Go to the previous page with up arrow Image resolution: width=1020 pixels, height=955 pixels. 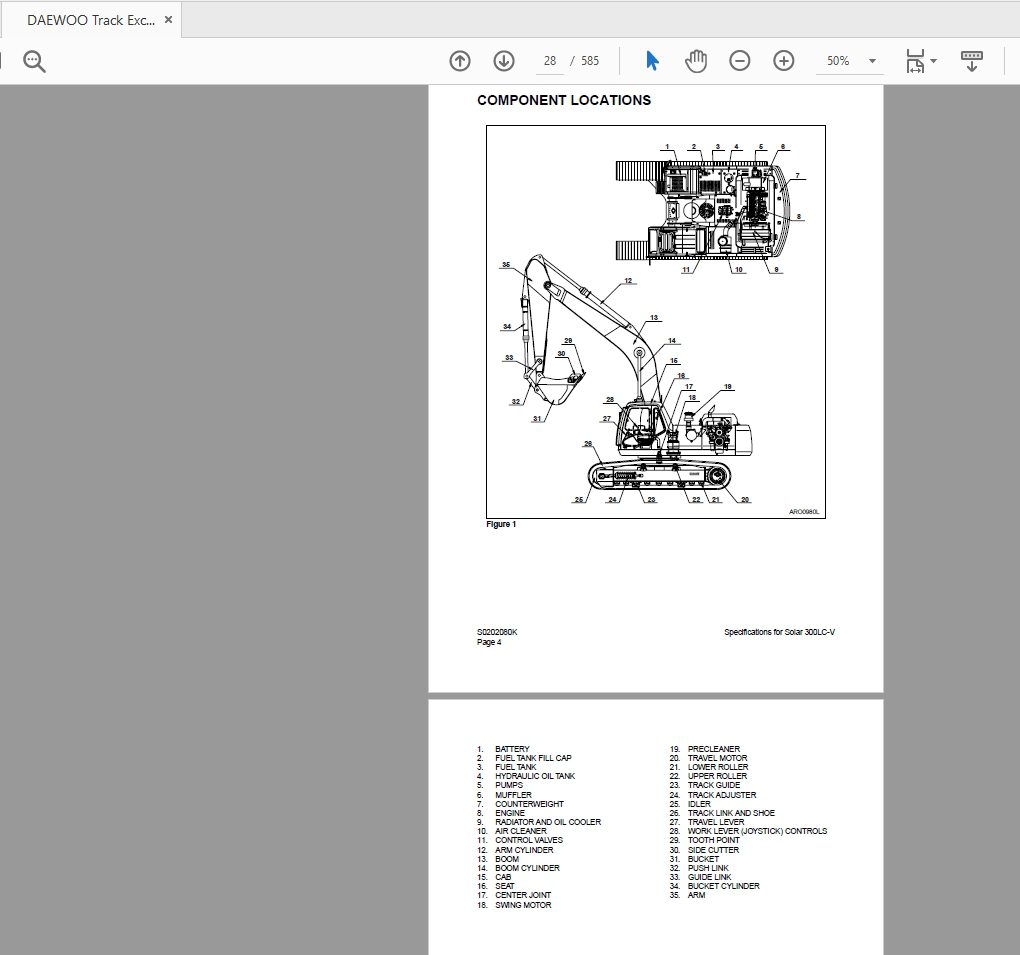(x=459, y=61)
